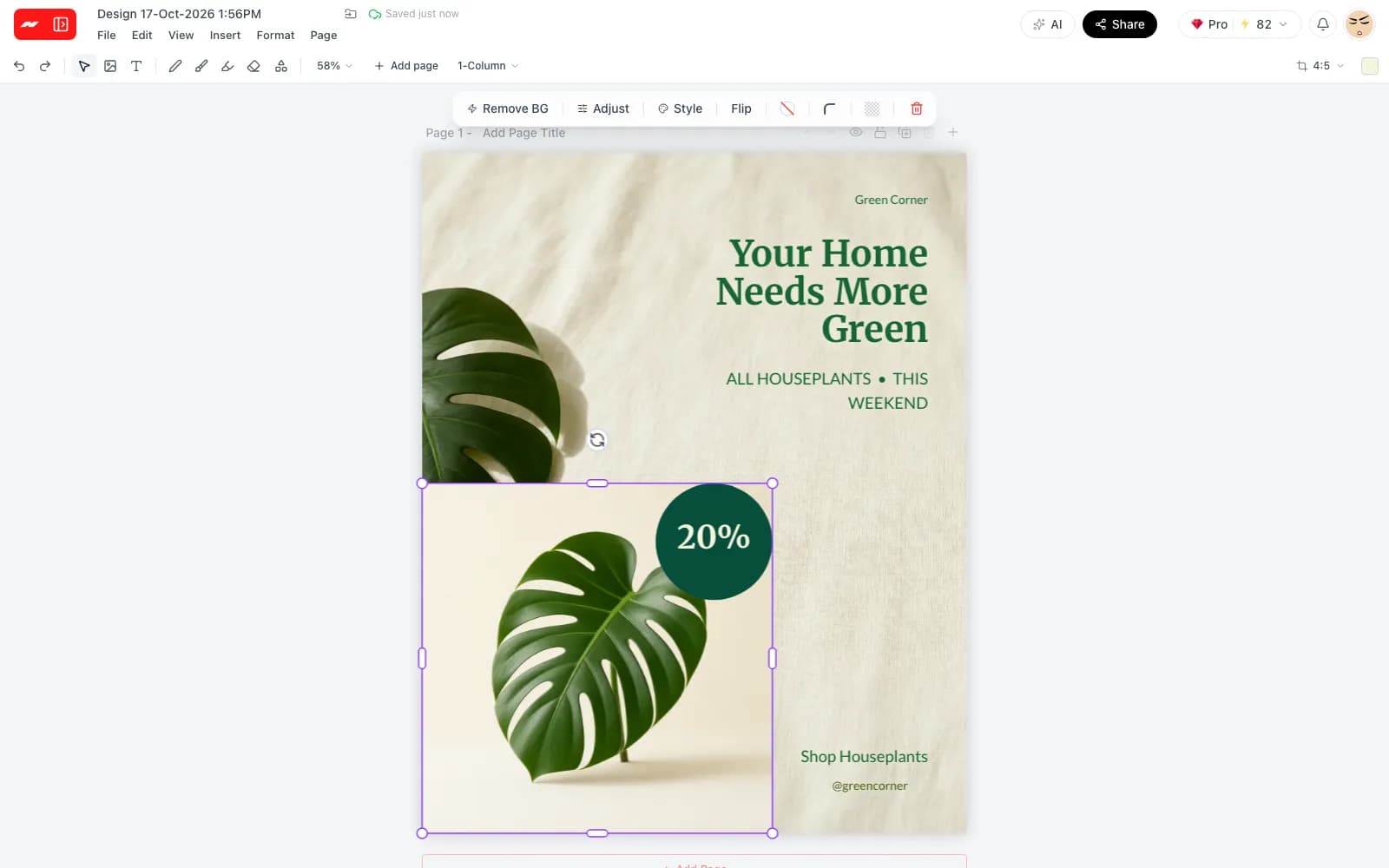Click the Undo arrow
Screen dimensions: 1389x868
point(19,66)
